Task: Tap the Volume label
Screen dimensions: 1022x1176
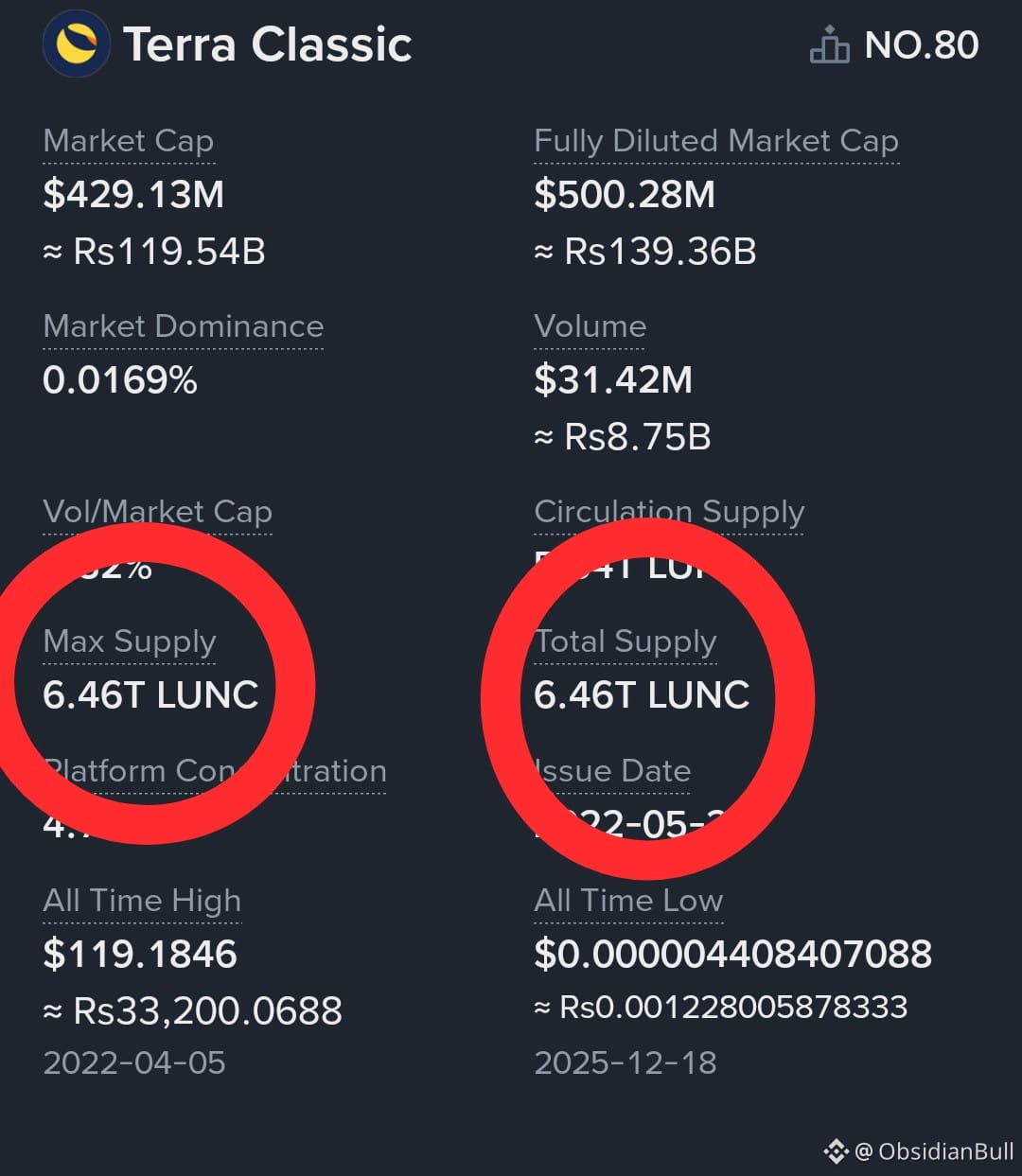Action: click(590, 326)
